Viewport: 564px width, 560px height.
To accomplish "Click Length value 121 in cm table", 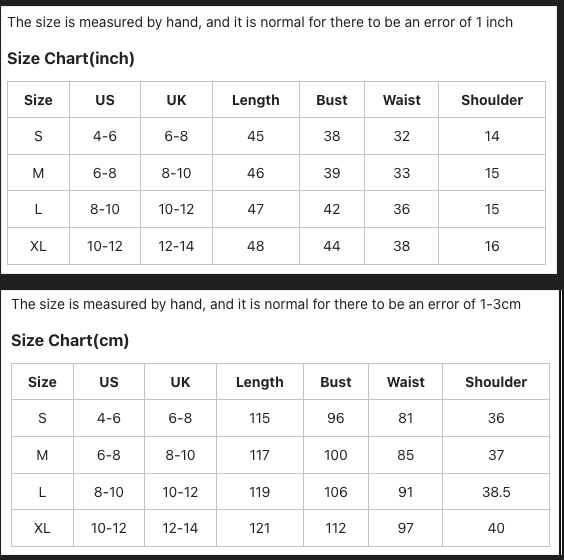I will [260, 528].
